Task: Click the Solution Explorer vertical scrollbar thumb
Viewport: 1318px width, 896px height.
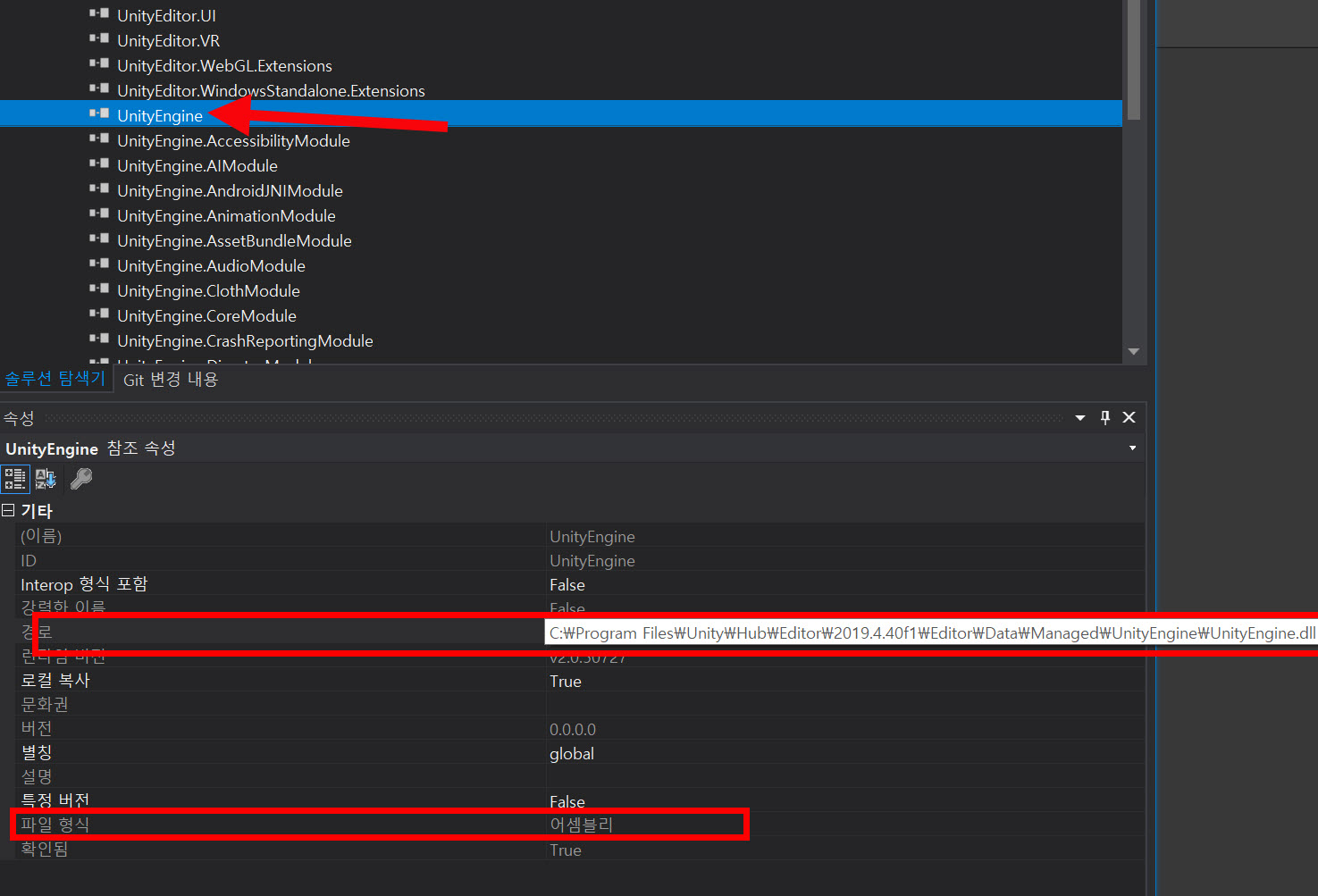Action: 1134,59
